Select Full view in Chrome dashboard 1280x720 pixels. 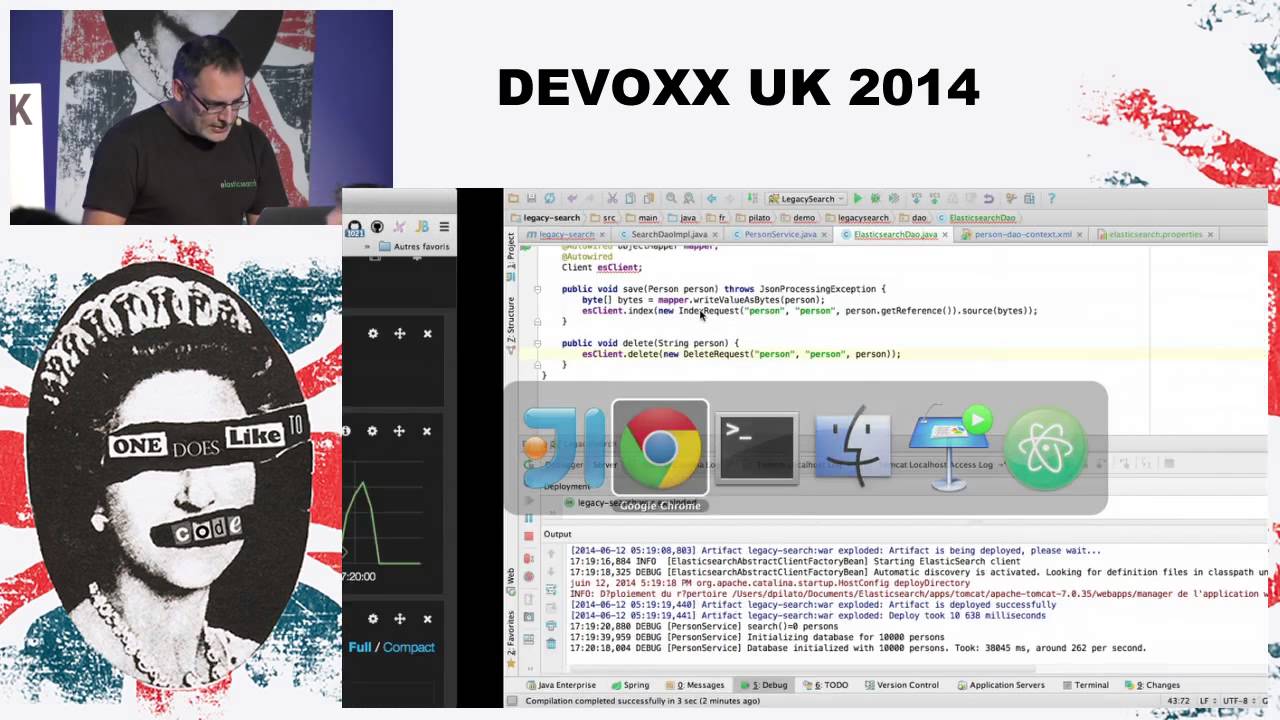[360, 647]
